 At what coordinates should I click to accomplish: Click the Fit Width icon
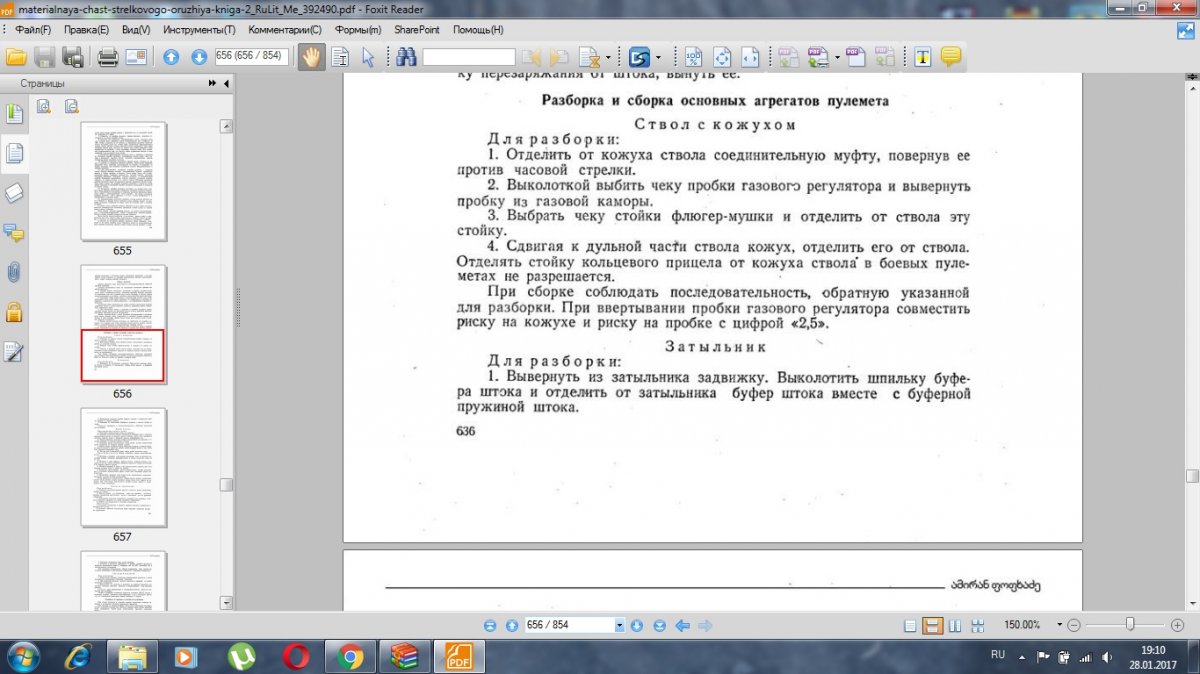pyautogui.click(x=750, y=57)
